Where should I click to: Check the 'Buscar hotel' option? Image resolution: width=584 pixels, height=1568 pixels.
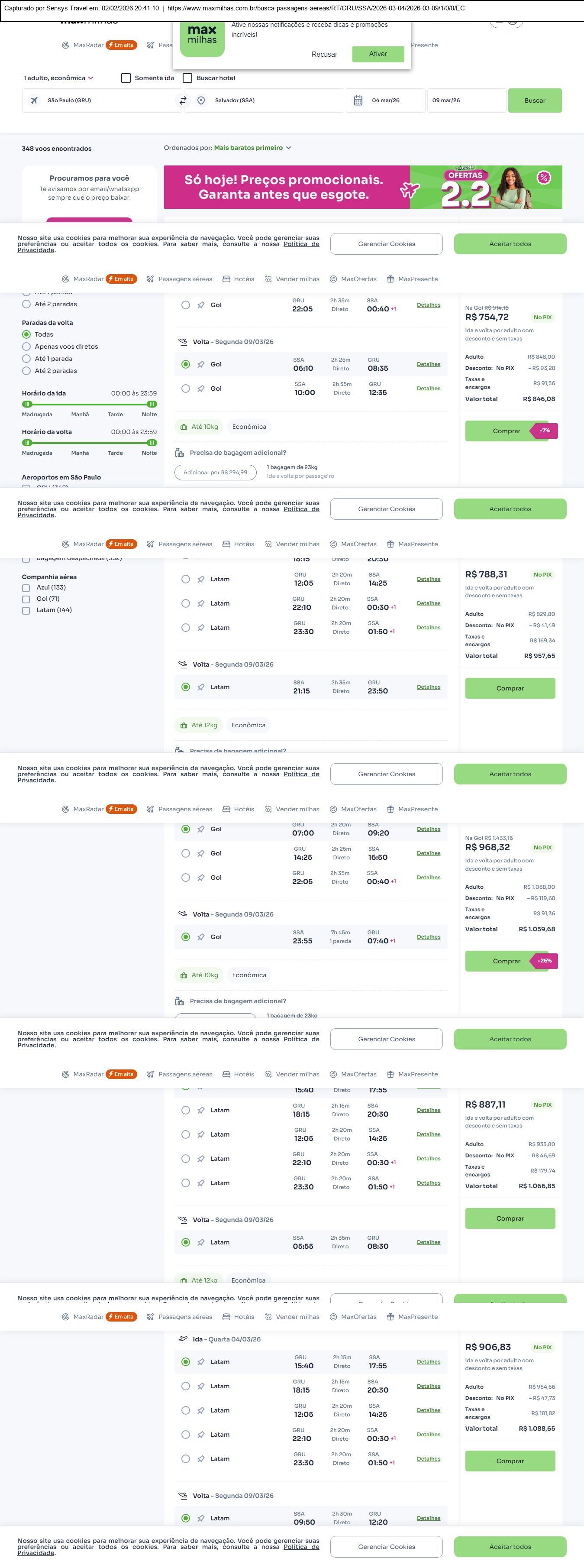188,78
